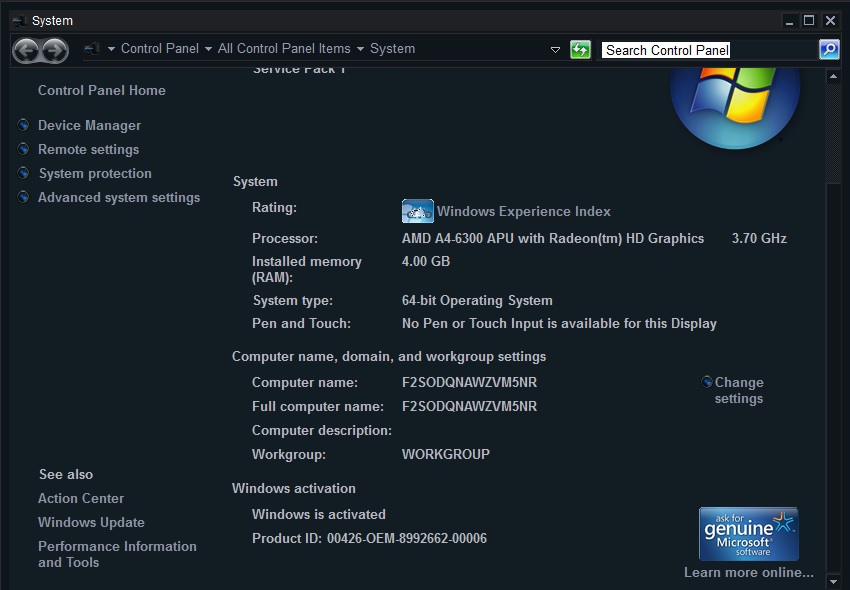Image resolution: width=850 pixels, height=590 pixels.
Task: Click shield icon beside Advanced system settings
Action: [23, 197]
